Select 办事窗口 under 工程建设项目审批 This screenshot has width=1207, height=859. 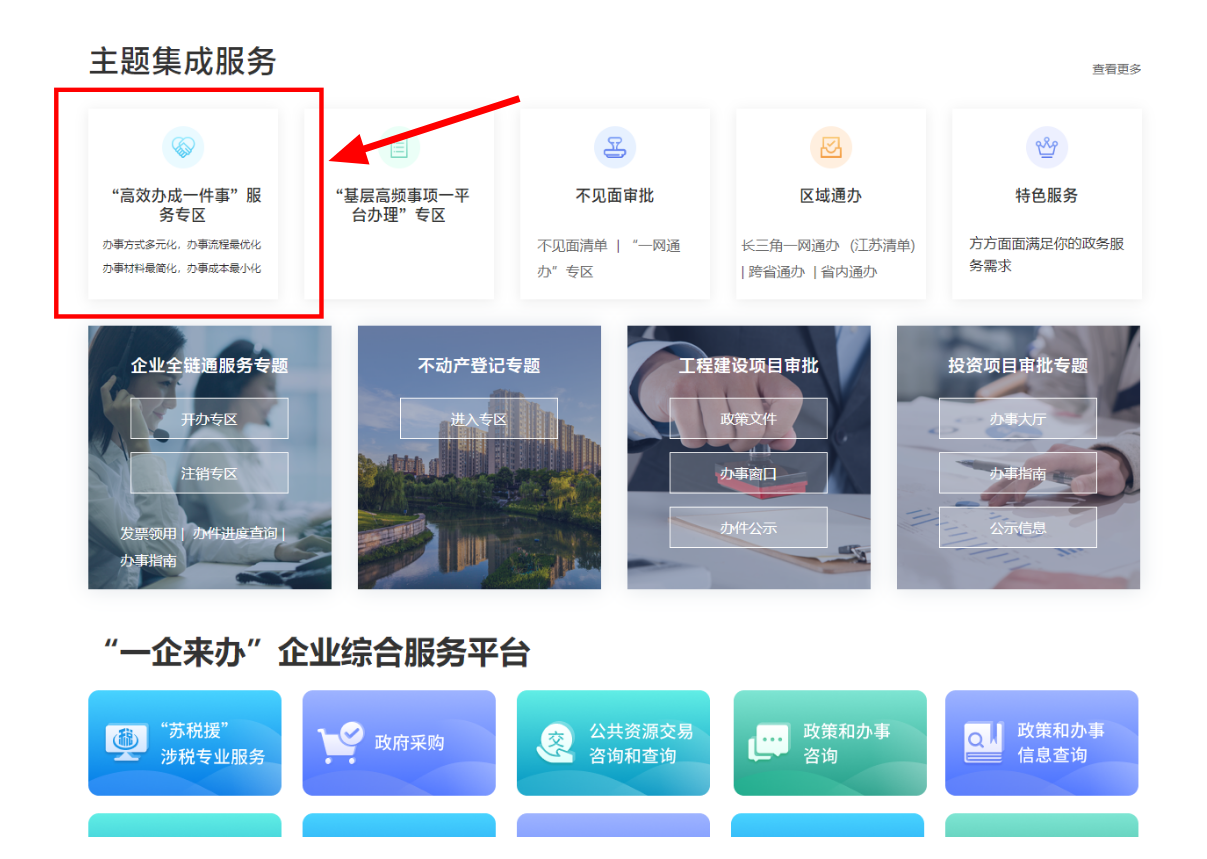748,473
